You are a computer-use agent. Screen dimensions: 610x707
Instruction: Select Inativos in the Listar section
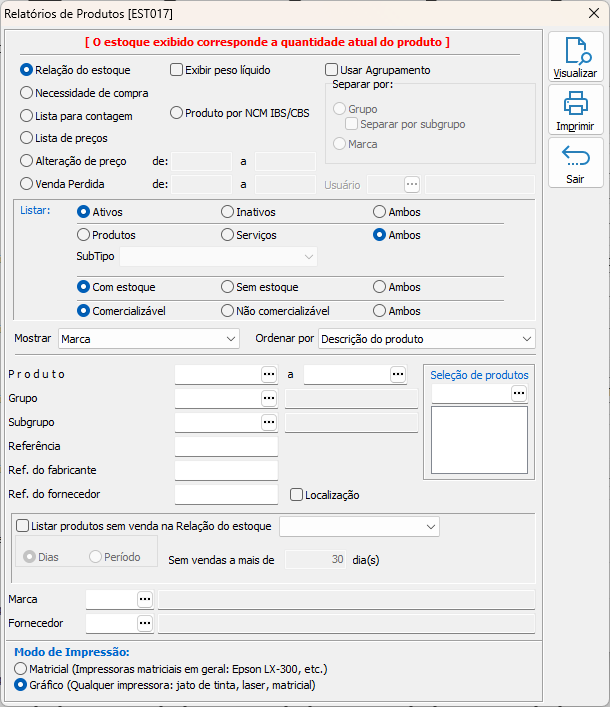pos(227,212)
